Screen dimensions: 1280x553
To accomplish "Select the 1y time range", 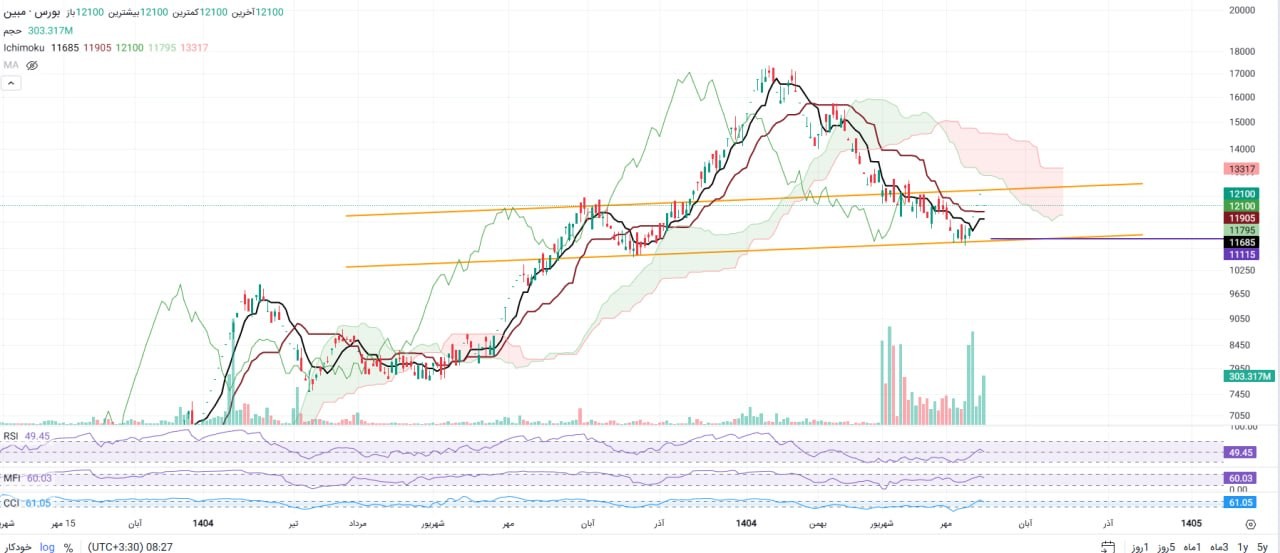I will click(1242, 547).
